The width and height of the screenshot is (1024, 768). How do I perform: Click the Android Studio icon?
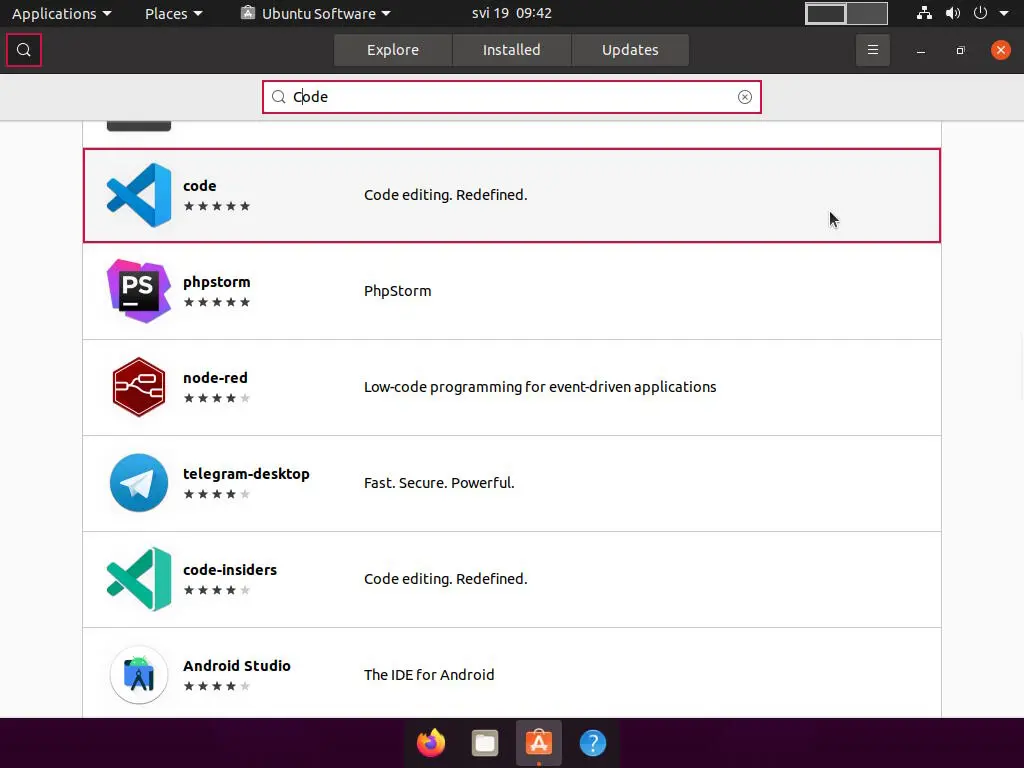(x=139, y=675)
